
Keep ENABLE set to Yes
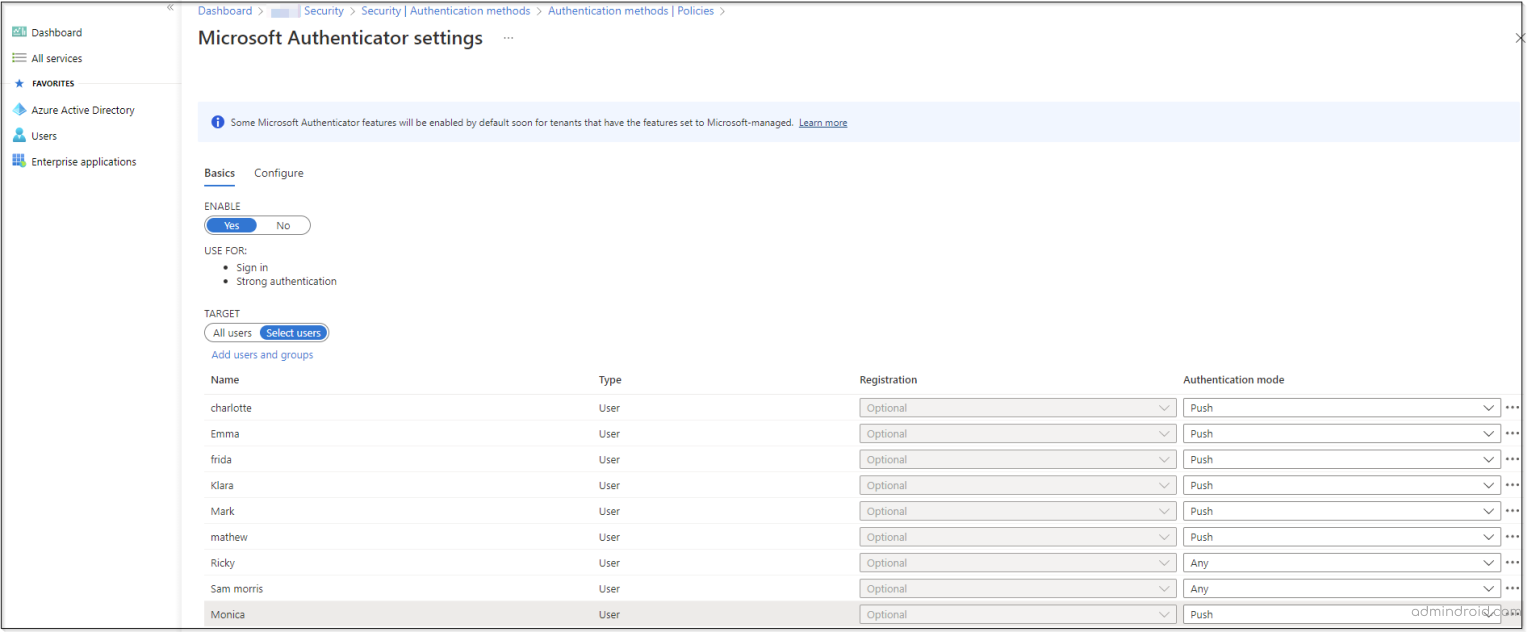[x=231, y=225]
